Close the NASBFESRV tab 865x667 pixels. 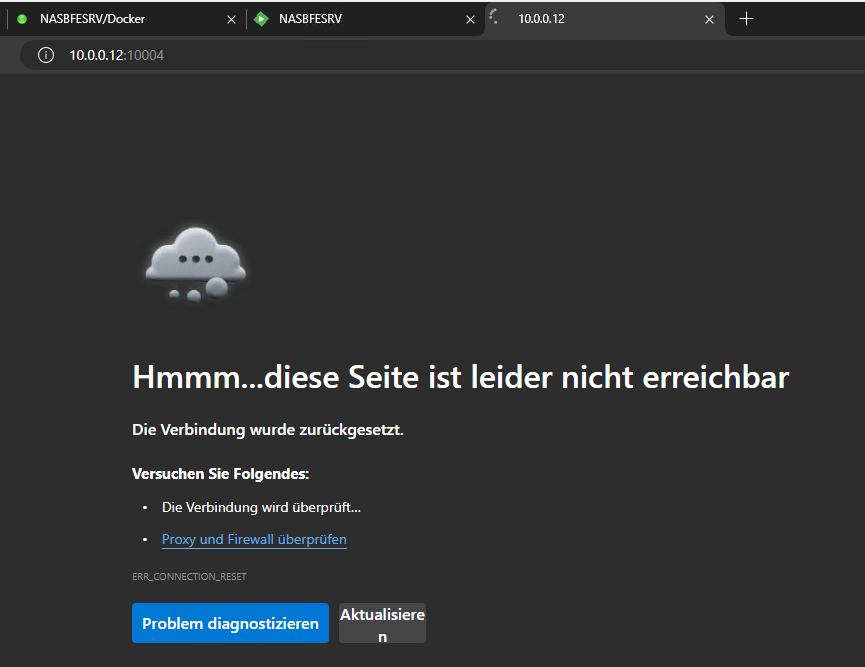point(471,20)
